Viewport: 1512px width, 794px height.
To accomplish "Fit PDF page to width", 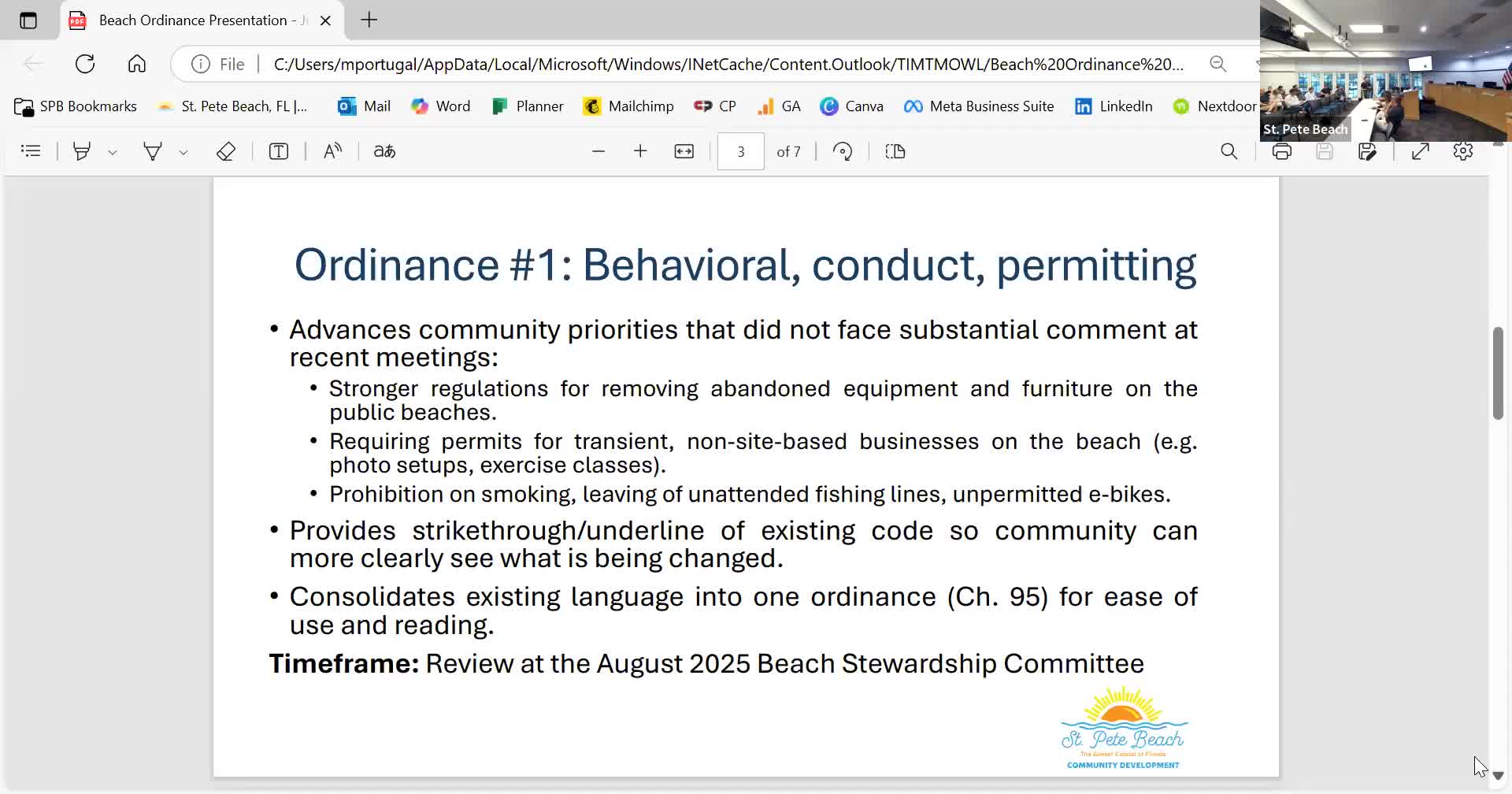I will coord(684,151).
